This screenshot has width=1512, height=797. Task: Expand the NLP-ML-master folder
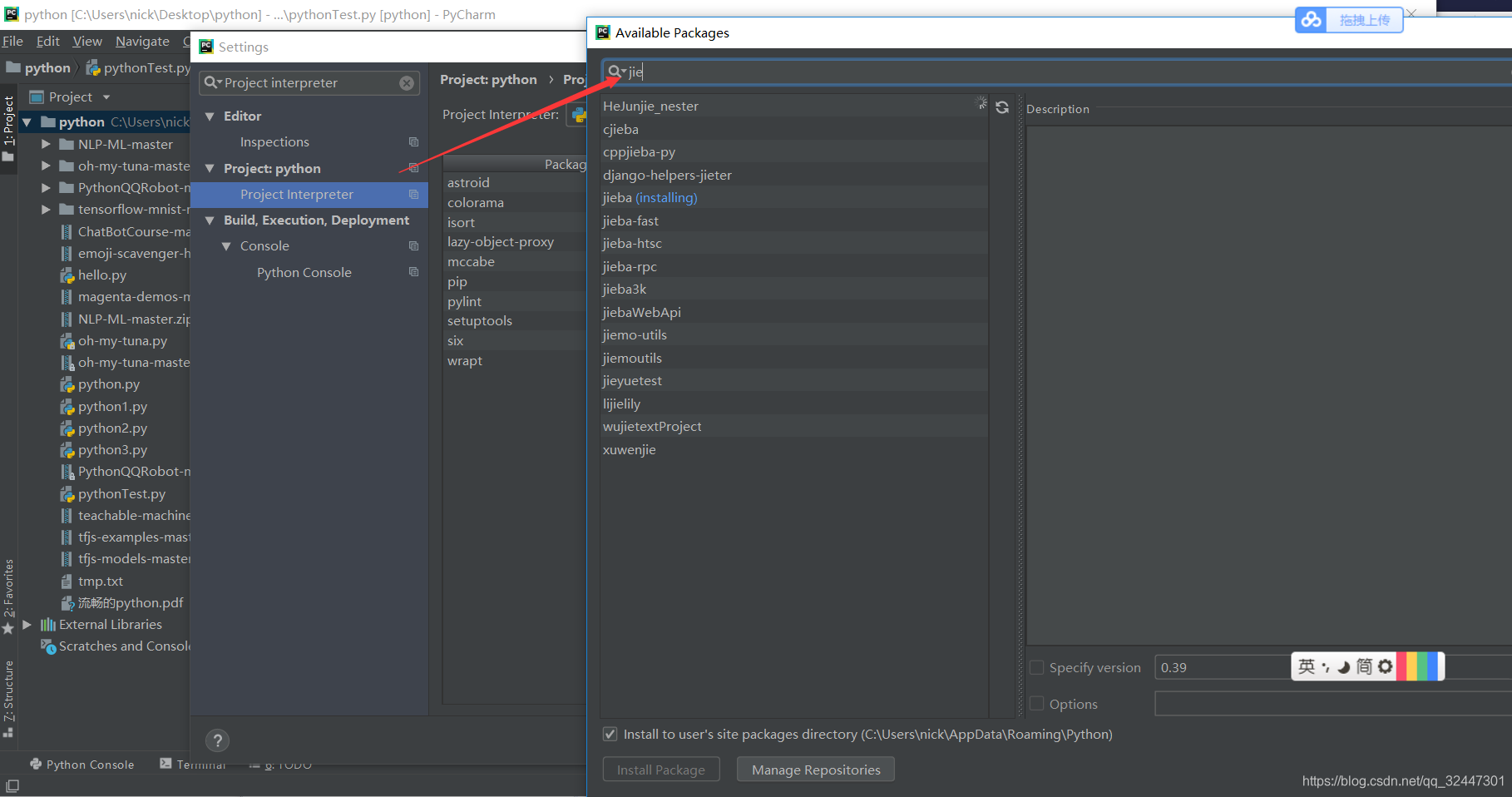click(x=46, y=145)
